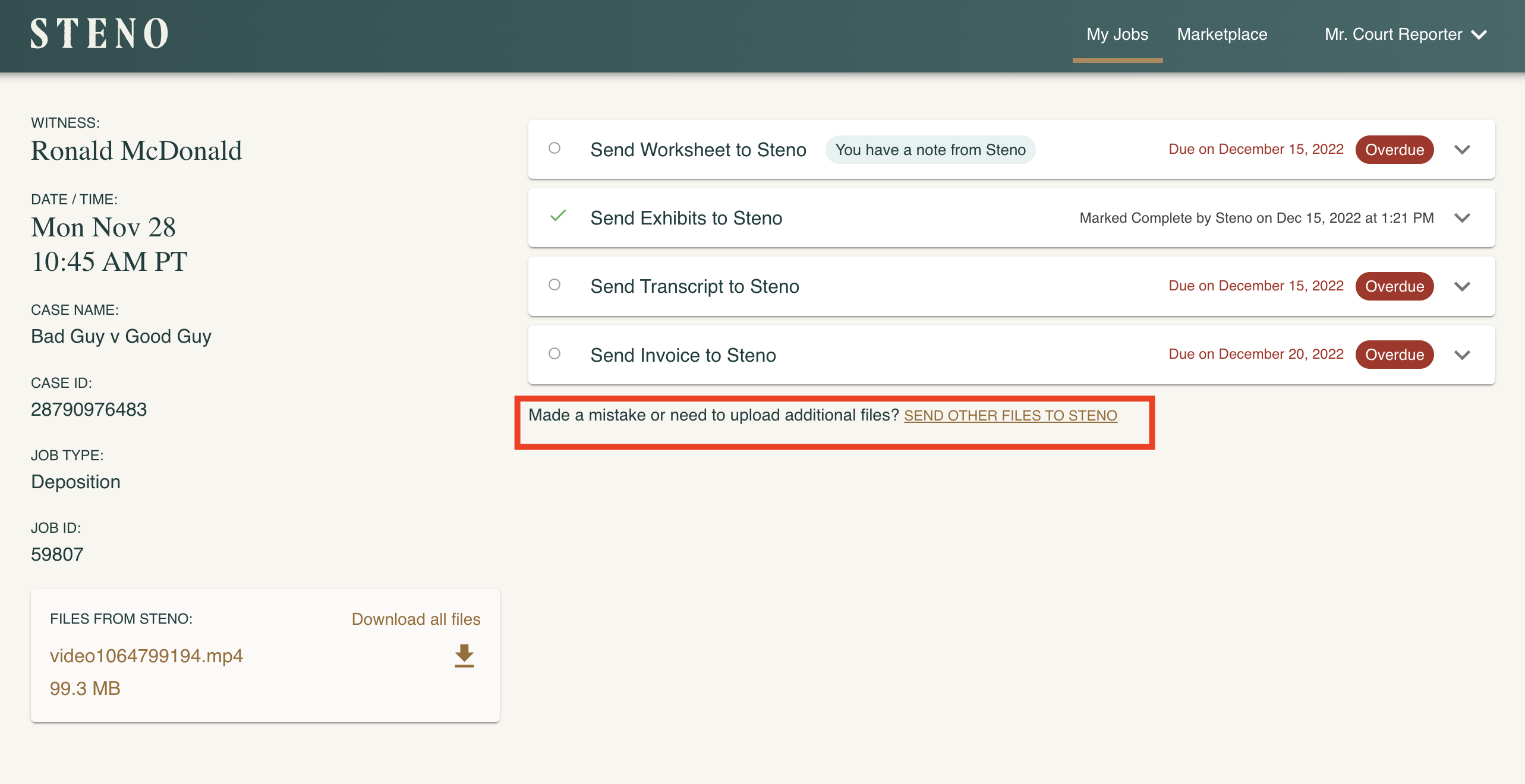Switch to the My Jobs tab
The width and height of the screenshot is (1525, 784).
1117,34
